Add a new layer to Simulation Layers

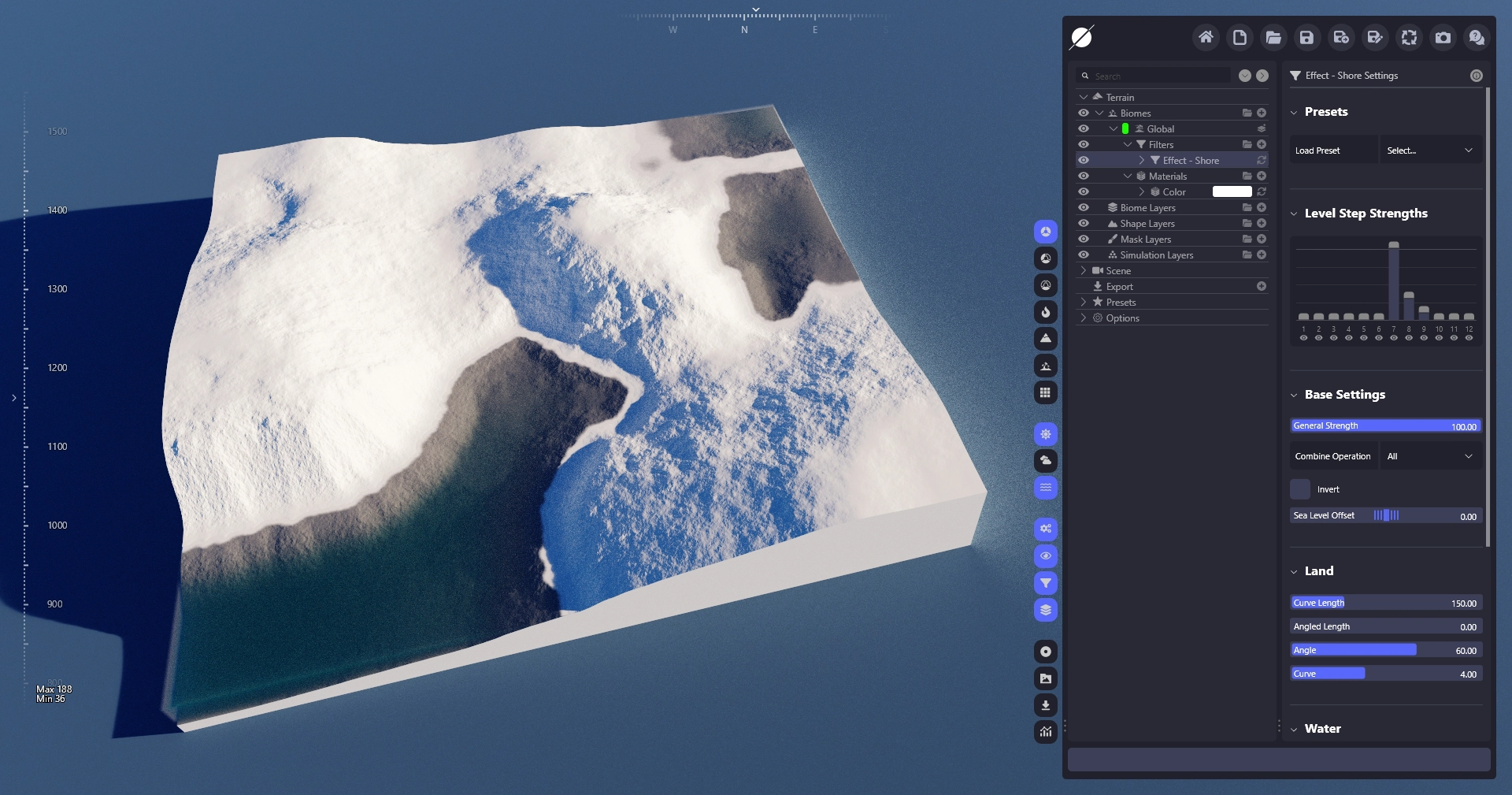point(1262,254)
